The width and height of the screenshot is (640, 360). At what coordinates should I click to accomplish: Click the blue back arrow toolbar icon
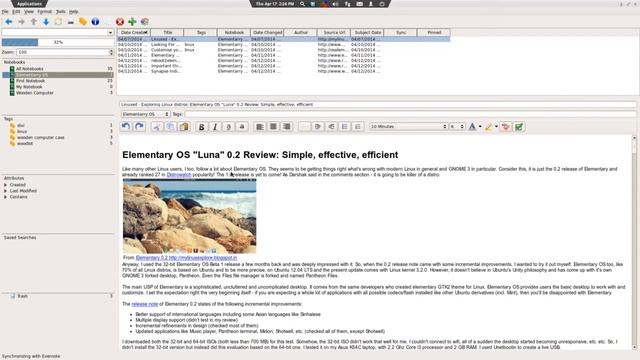[8, 22]
